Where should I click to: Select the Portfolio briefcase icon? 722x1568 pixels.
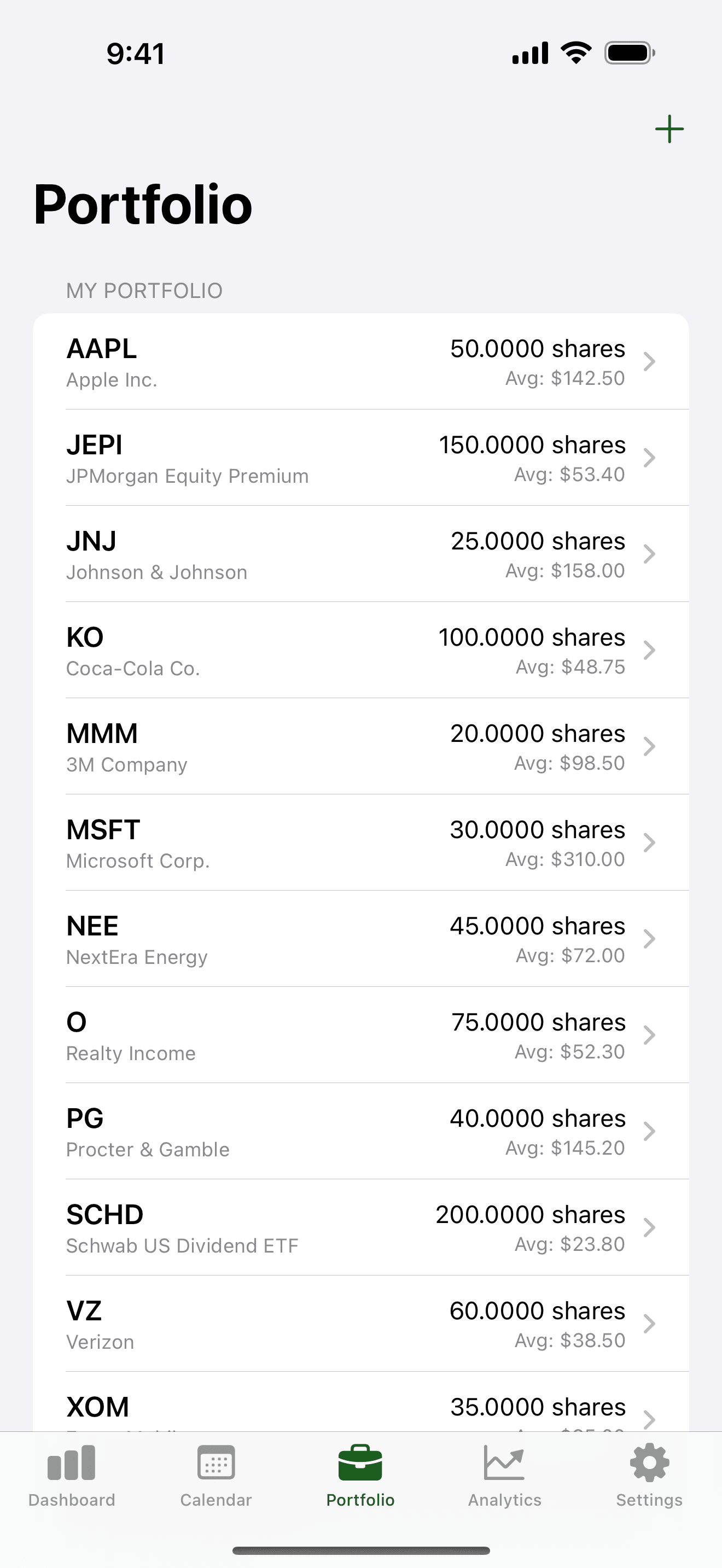[x=360, y=1462]
